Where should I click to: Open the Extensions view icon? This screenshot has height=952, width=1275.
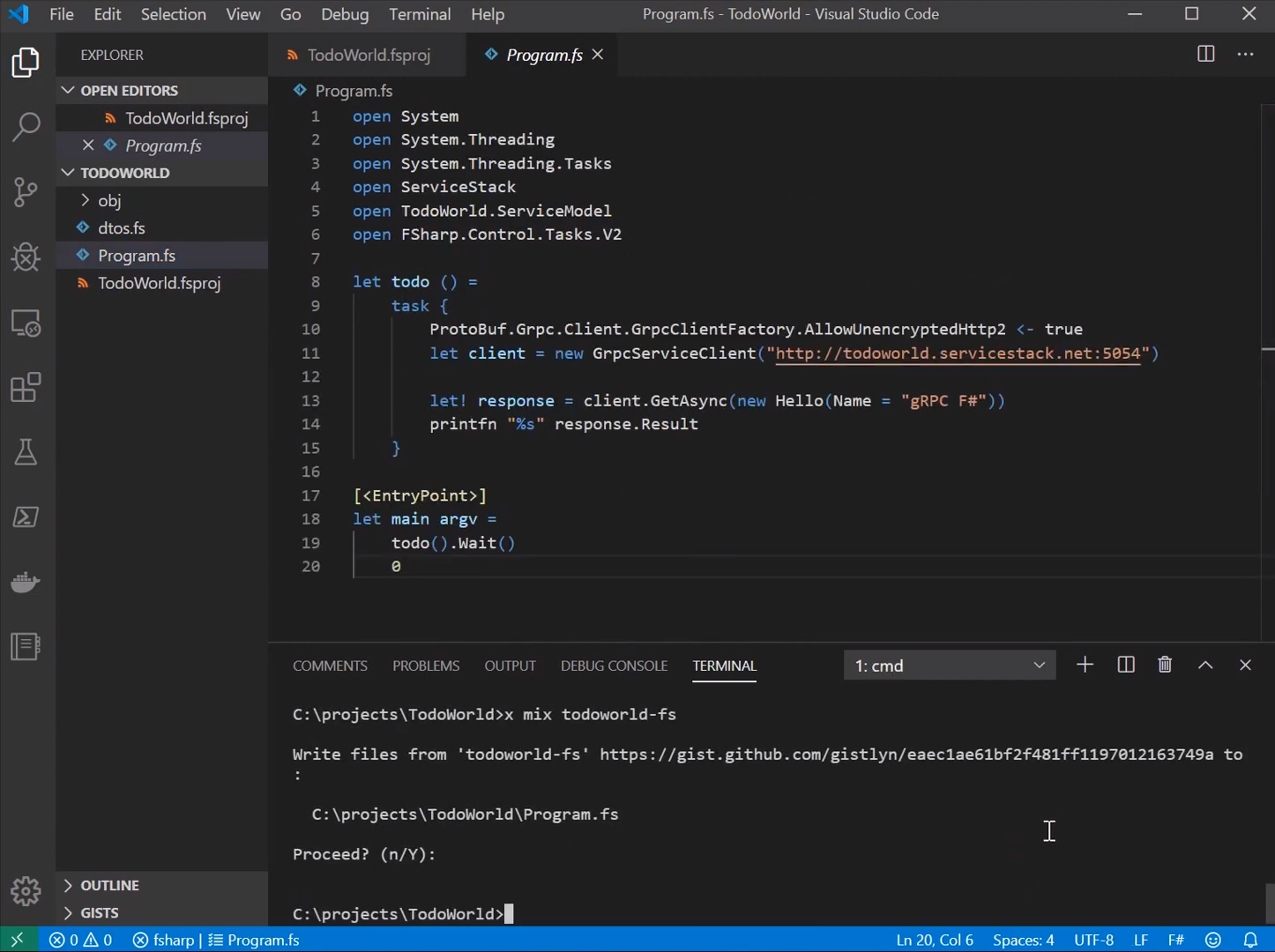point(26,388)
